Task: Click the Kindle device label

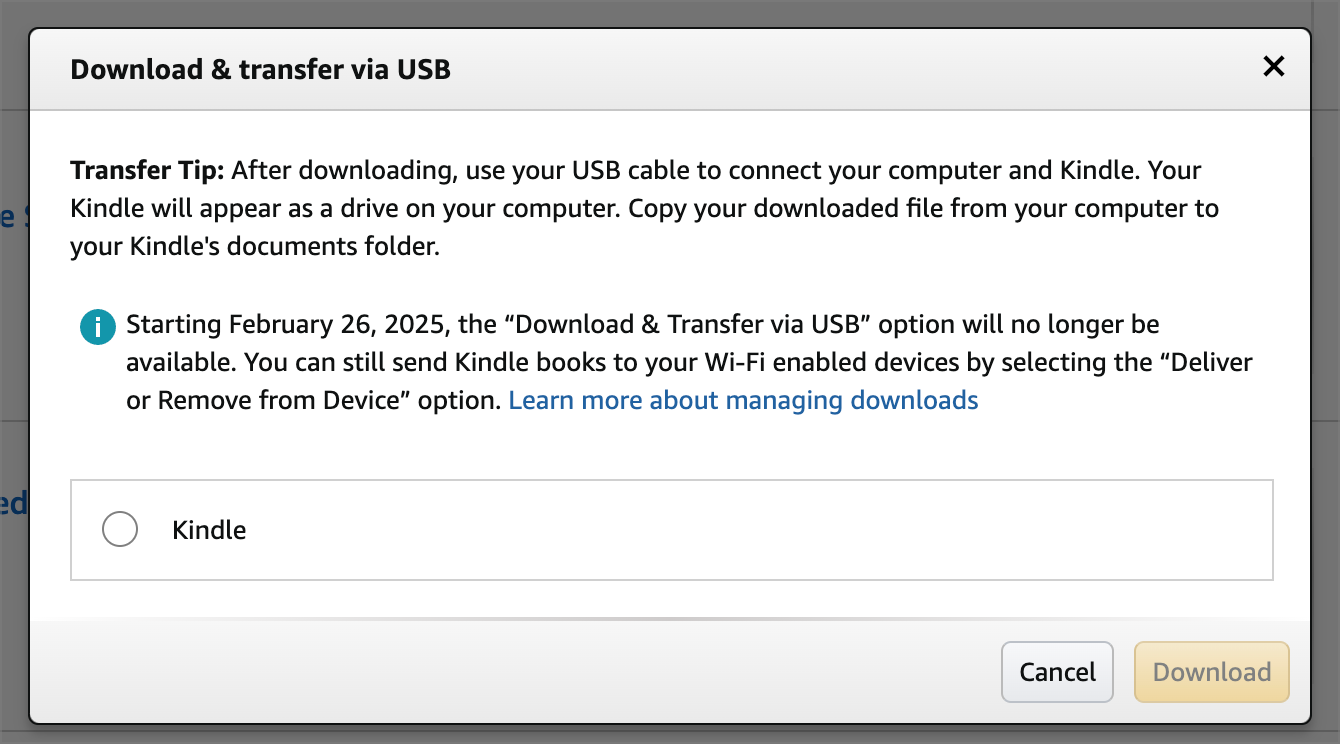Action: (x=209, y=530)
